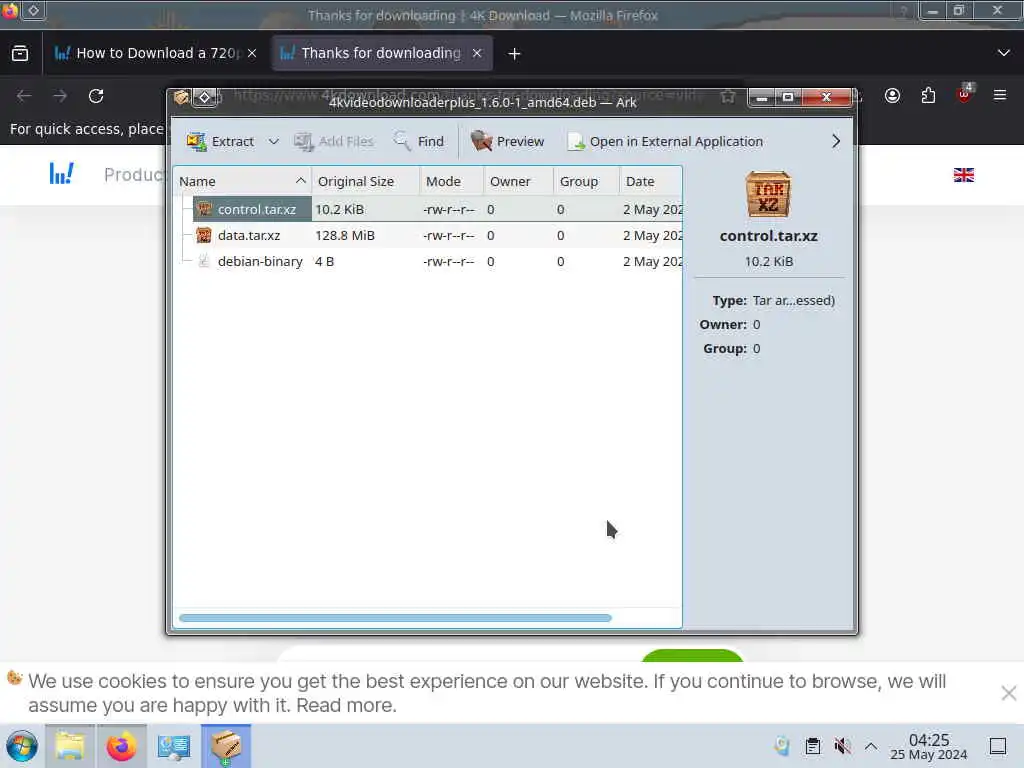Image resolution: width=1024 pixels, height=768 pixels.
Task: Open the Firefox list all tabs dropdown
Action: click(x=1004, y=53)
